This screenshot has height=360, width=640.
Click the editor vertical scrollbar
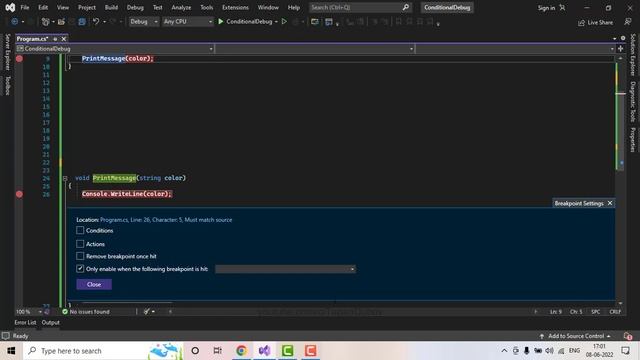(x=620, y=180)
